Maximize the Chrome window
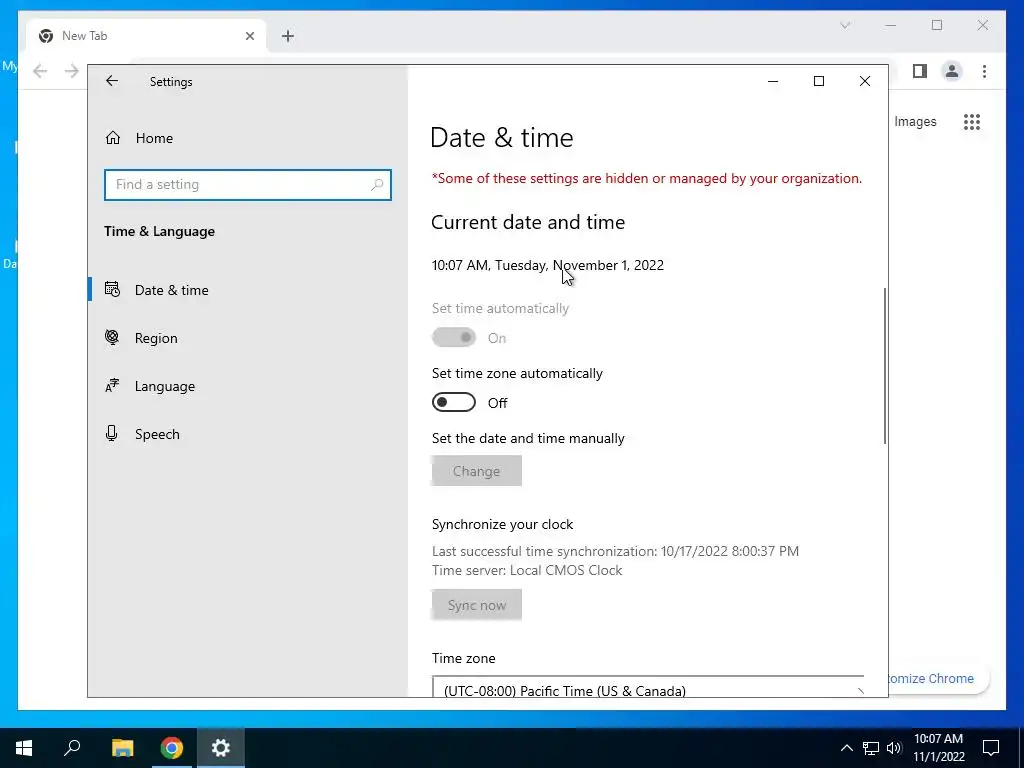This screenshot has height=768, width=1024. [937, 25]
